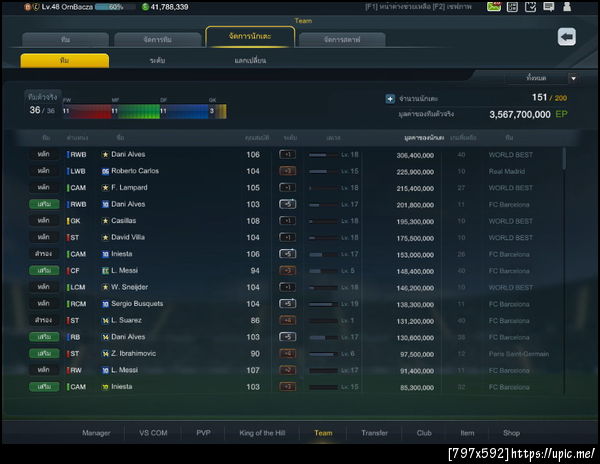Click the star season icon beside David Villa
The width and height of the screenshot is (600, 464).
point(105,238)
